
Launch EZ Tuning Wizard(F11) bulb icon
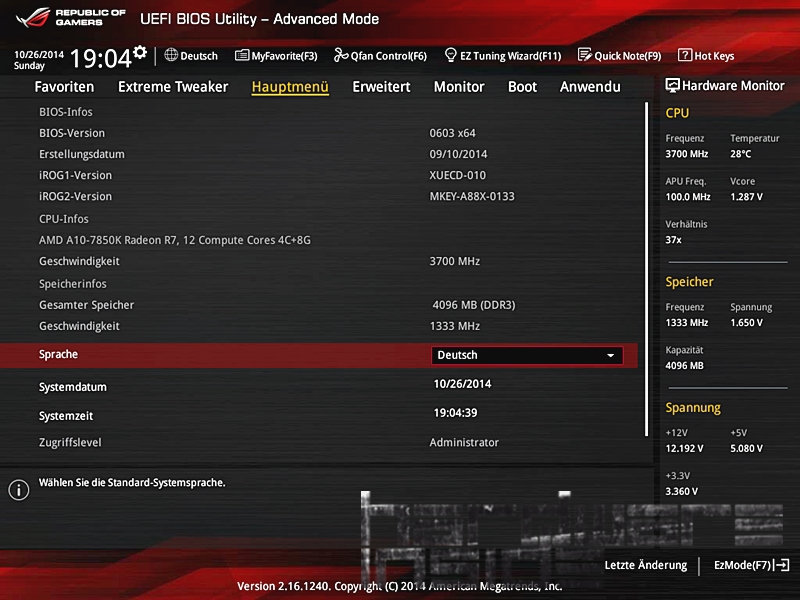point(451,56)
